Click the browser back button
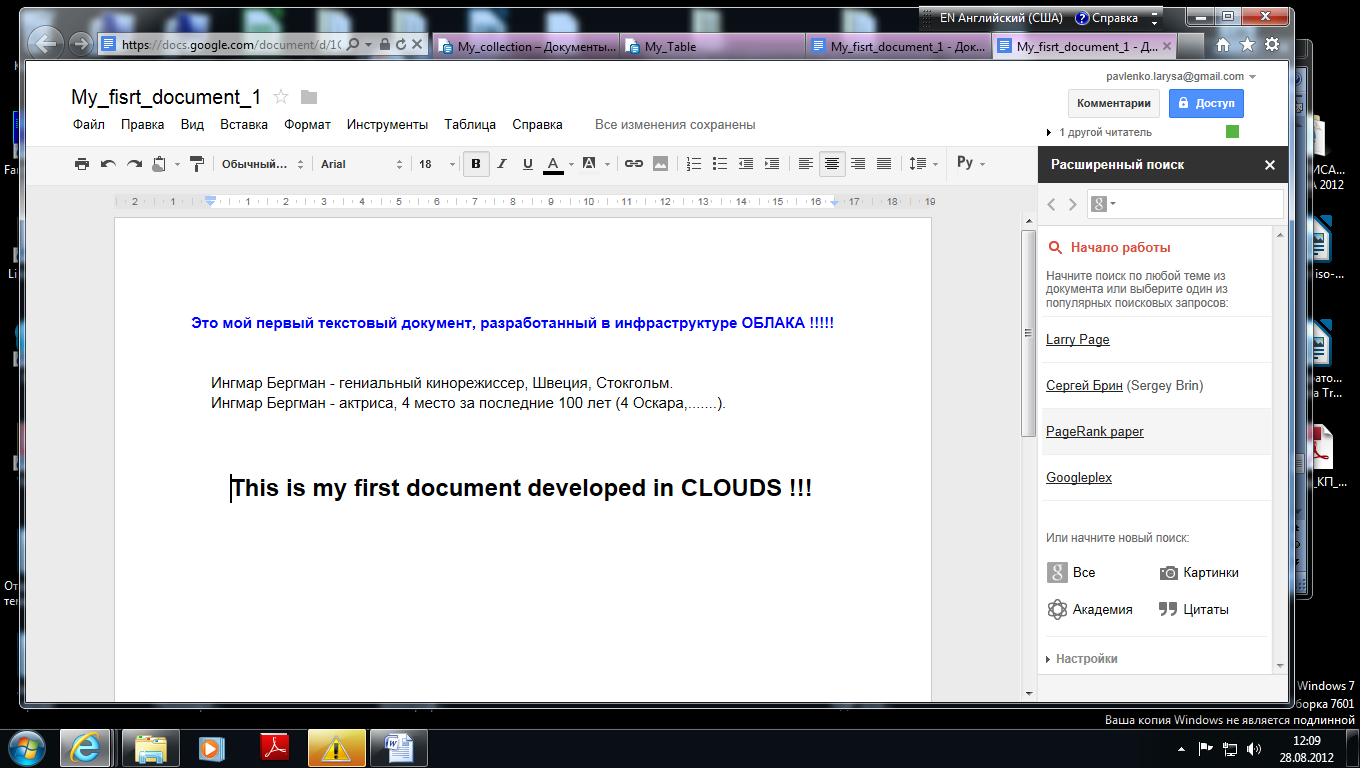 point(45,42)
